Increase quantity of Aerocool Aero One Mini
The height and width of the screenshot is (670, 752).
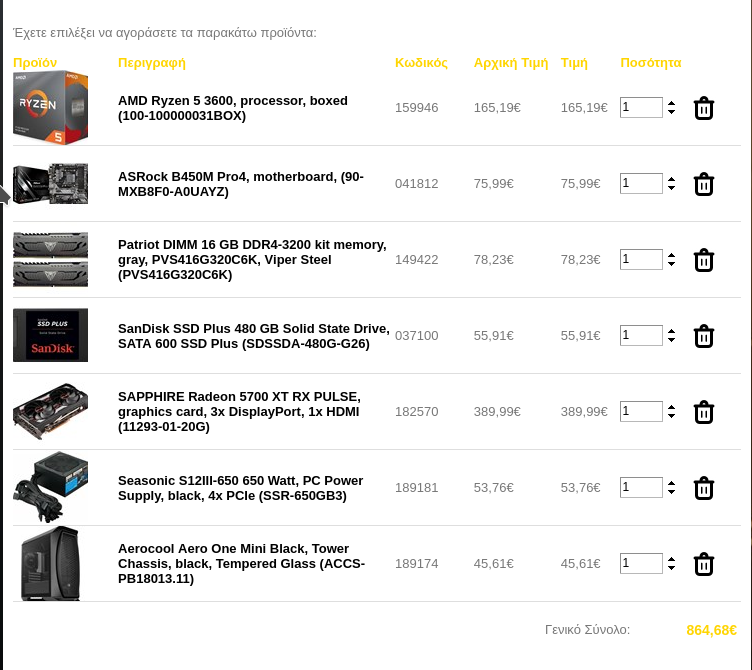tap(671, 559)
